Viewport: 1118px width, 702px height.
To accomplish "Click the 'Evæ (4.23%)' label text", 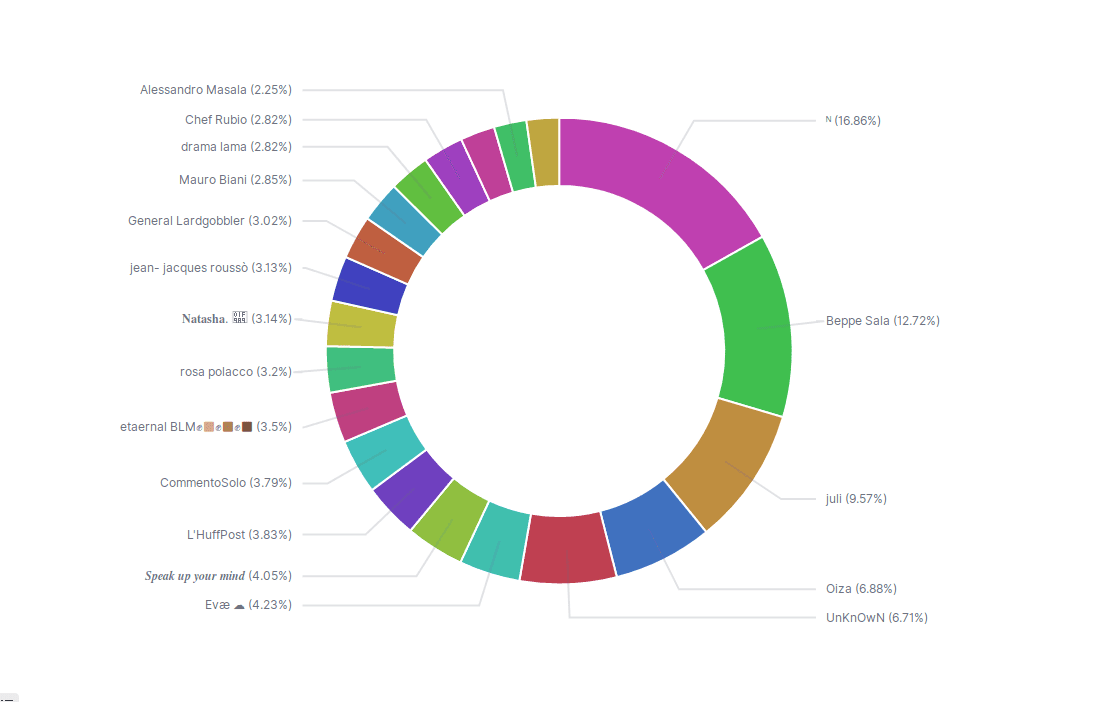I will click(248, 605).
